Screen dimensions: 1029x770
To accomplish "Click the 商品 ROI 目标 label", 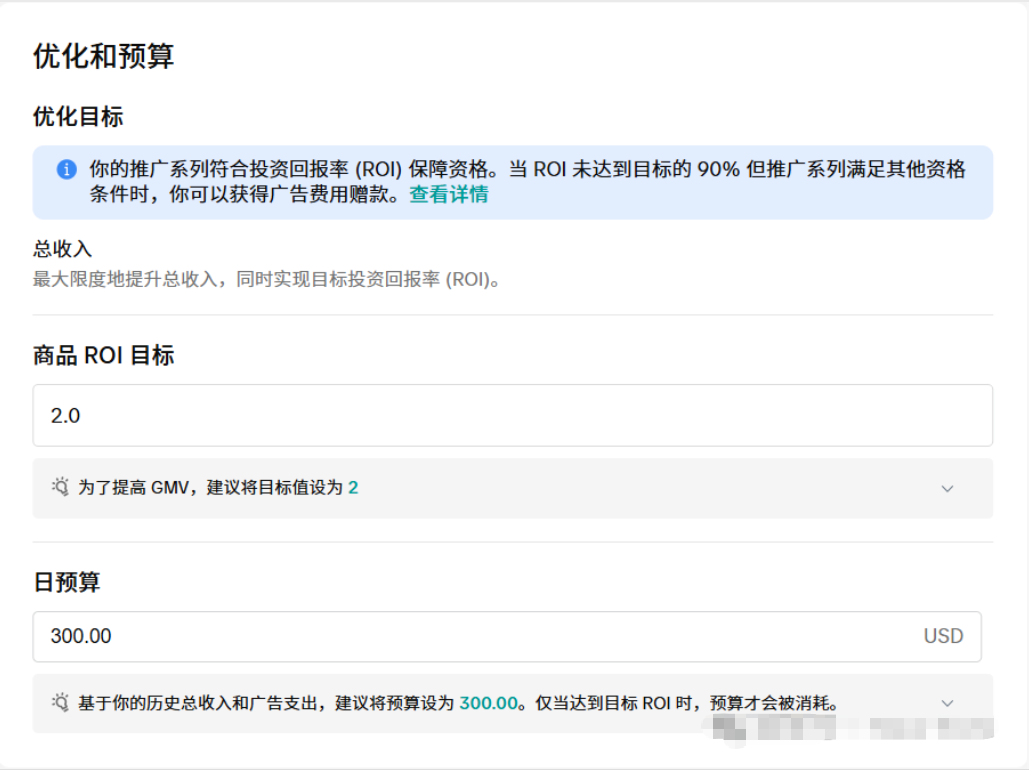I will (104, 355).
